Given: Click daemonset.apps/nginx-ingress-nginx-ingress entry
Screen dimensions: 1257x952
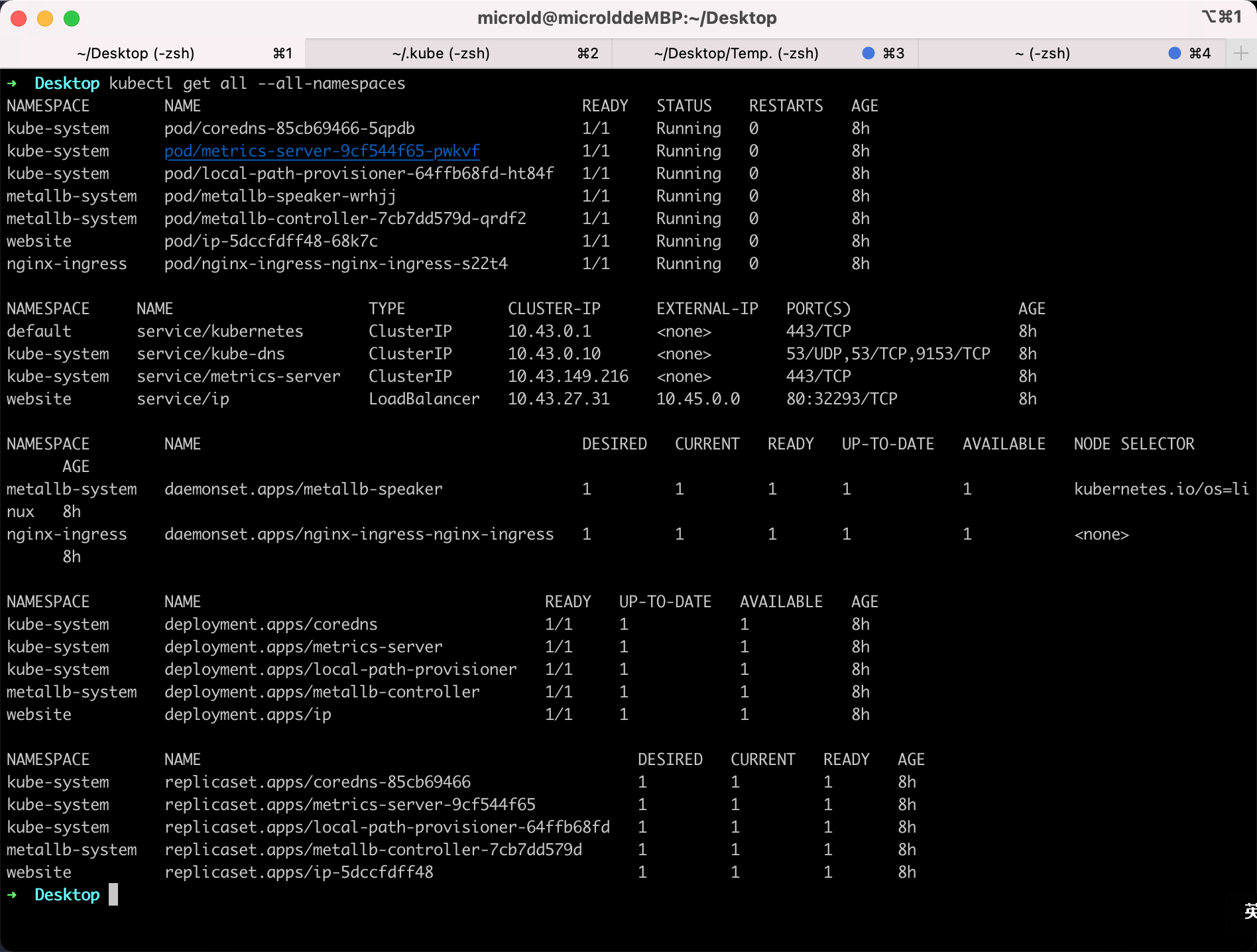Looking at the screenshot, I should 359,534.
